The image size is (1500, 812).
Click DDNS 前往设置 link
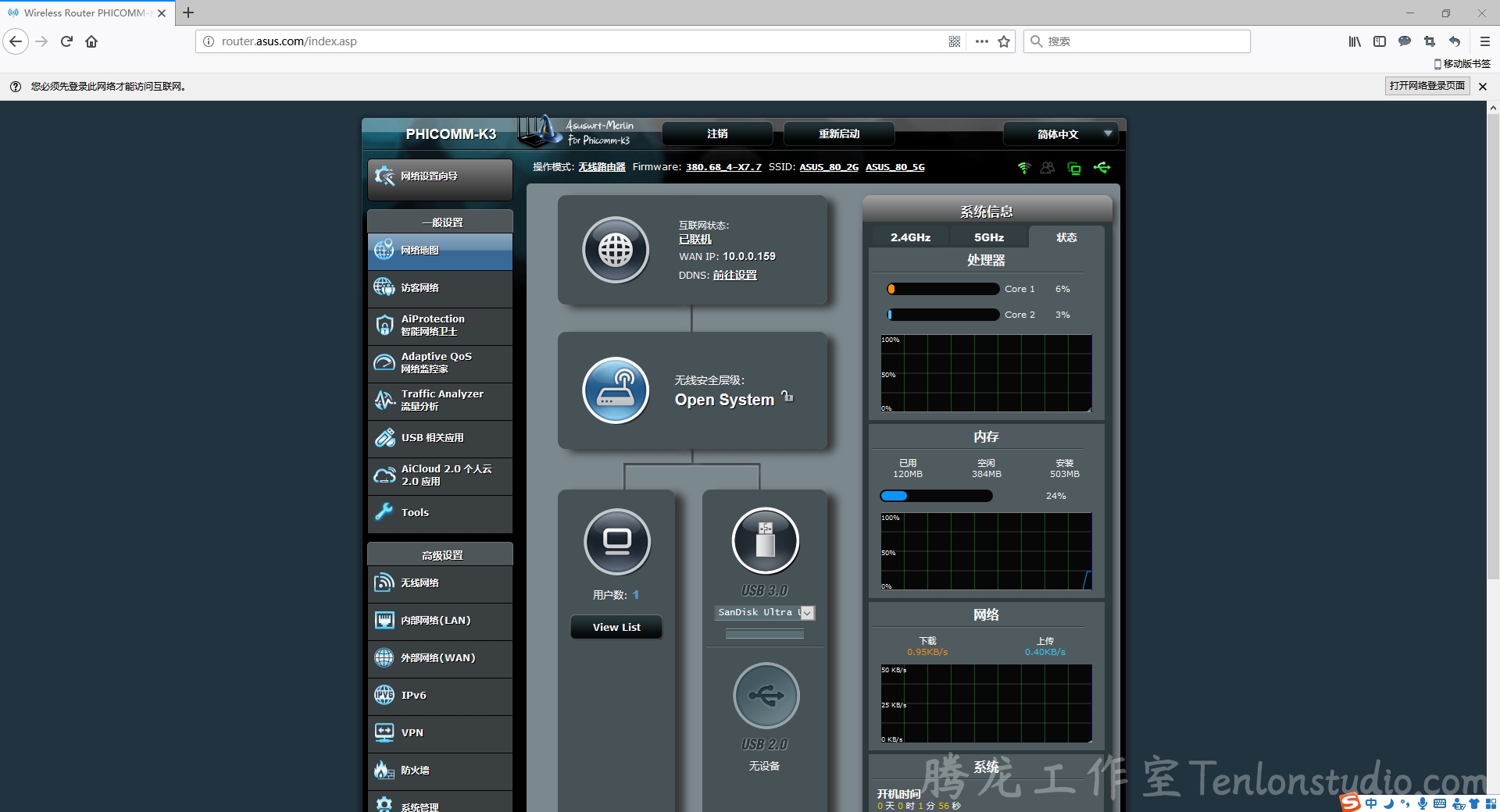tap(735, 276)
